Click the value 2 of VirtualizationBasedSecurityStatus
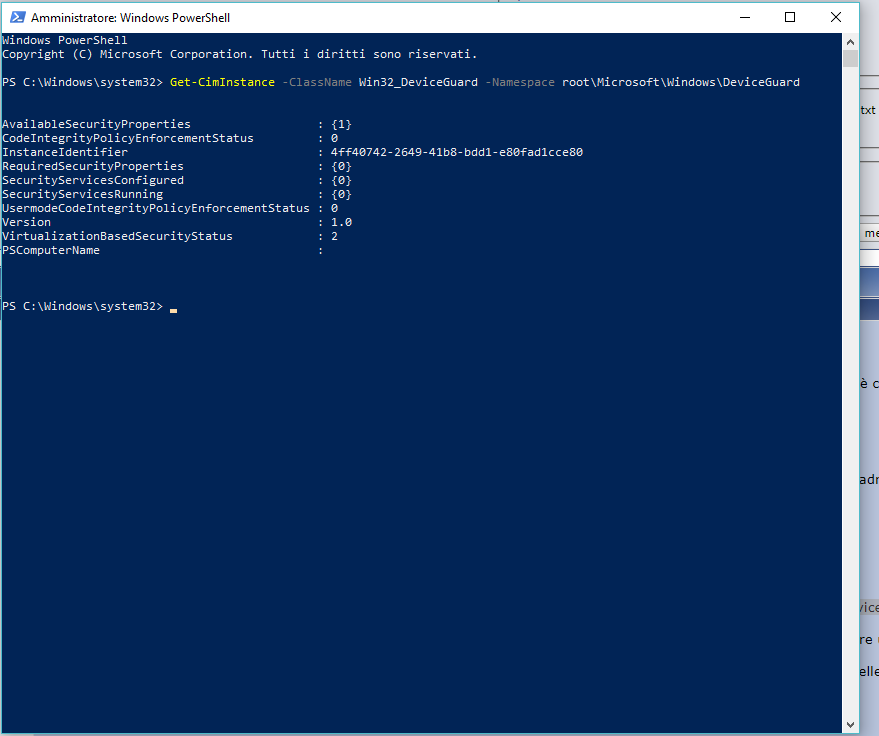The height and width of the screenshot is (736, 879). point(334,237)
